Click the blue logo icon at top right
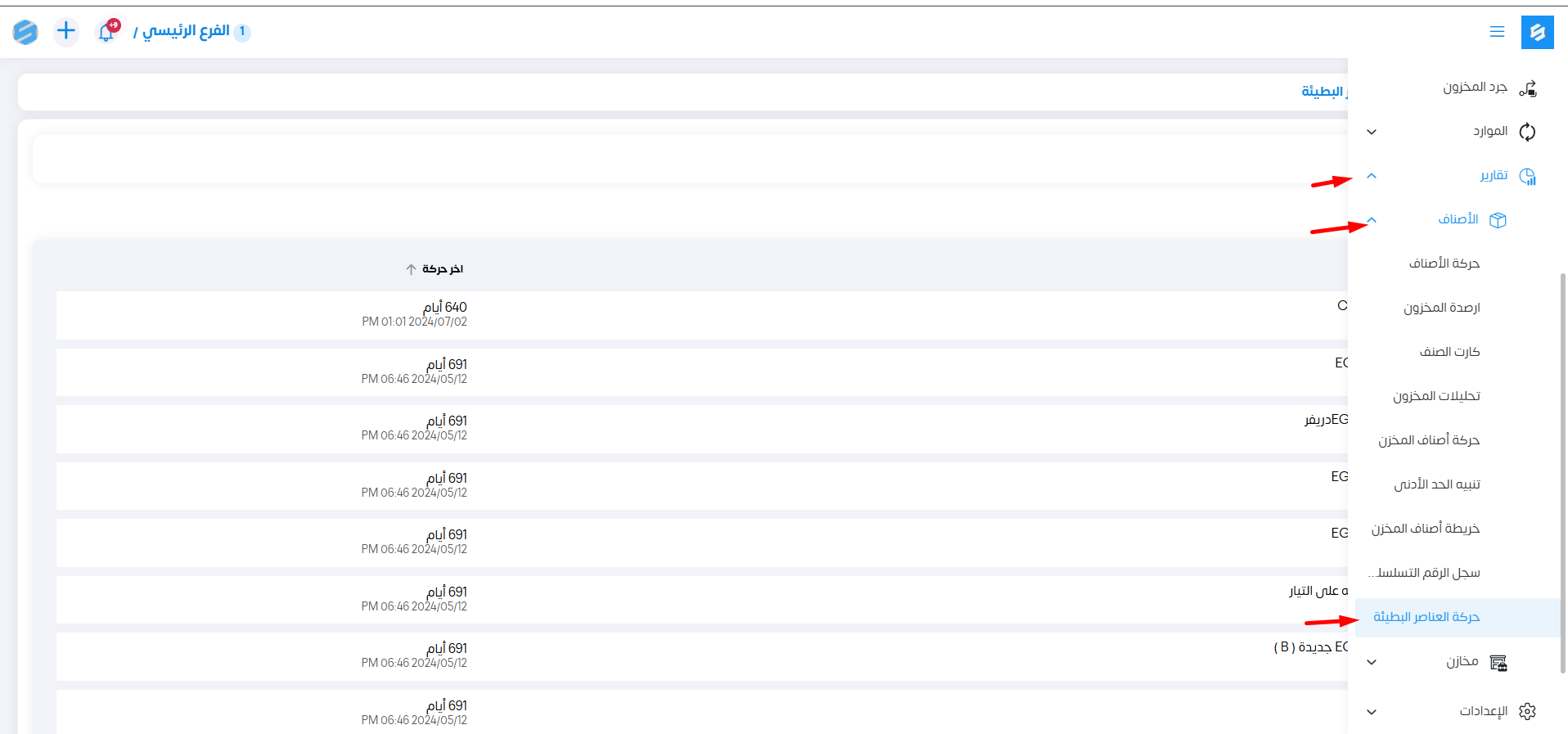Screen dimensions: 1568x734 tap(1536, 33)
